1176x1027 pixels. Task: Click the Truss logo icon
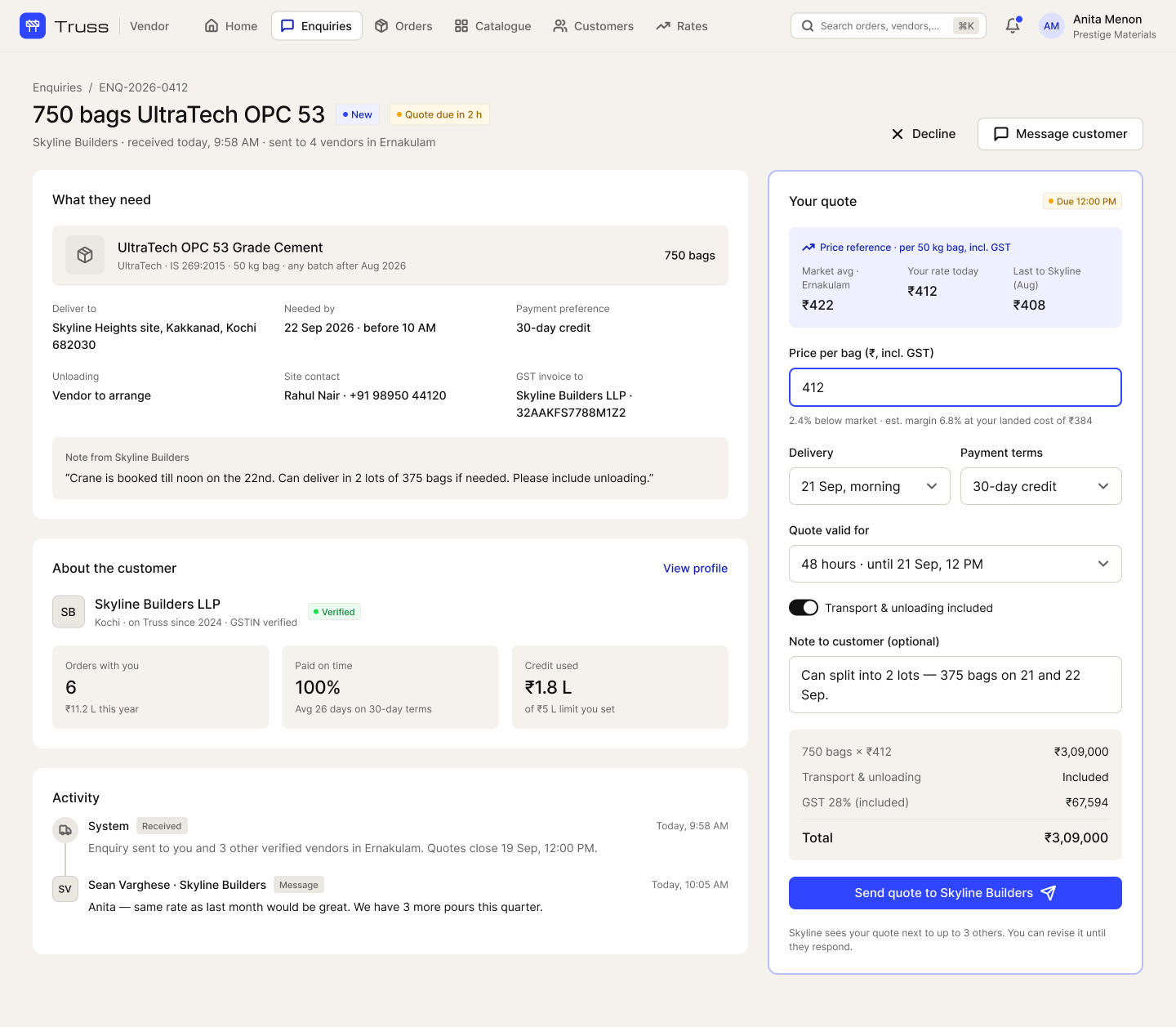pos(33,26)
